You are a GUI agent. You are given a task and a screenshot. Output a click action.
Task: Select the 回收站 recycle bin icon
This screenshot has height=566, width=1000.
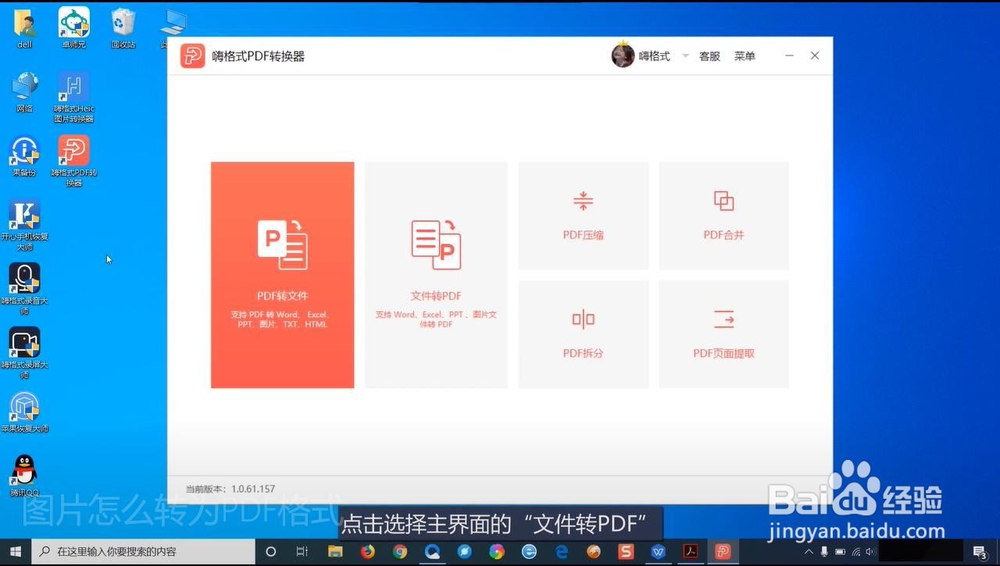[x=123, y=29]
